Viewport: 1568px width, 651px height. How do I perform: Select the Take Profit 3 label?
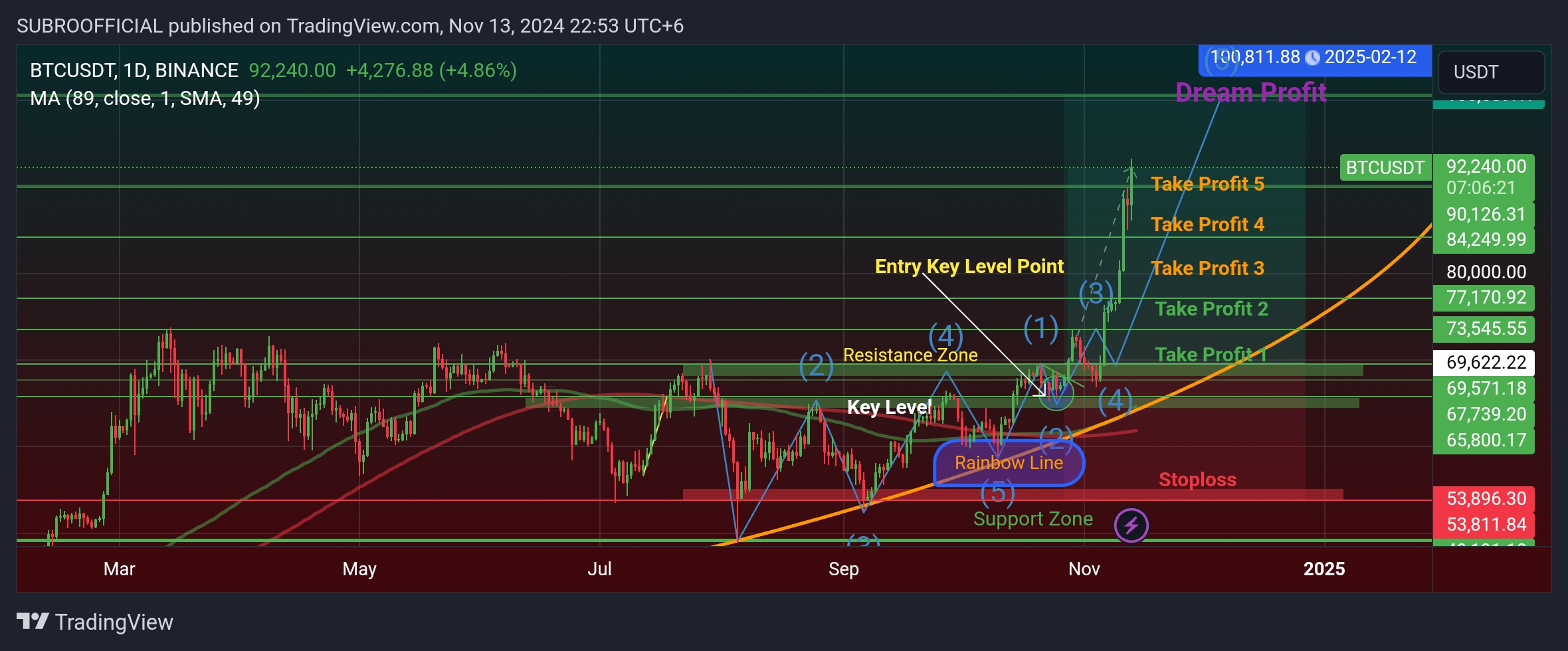click(1207, 268)
